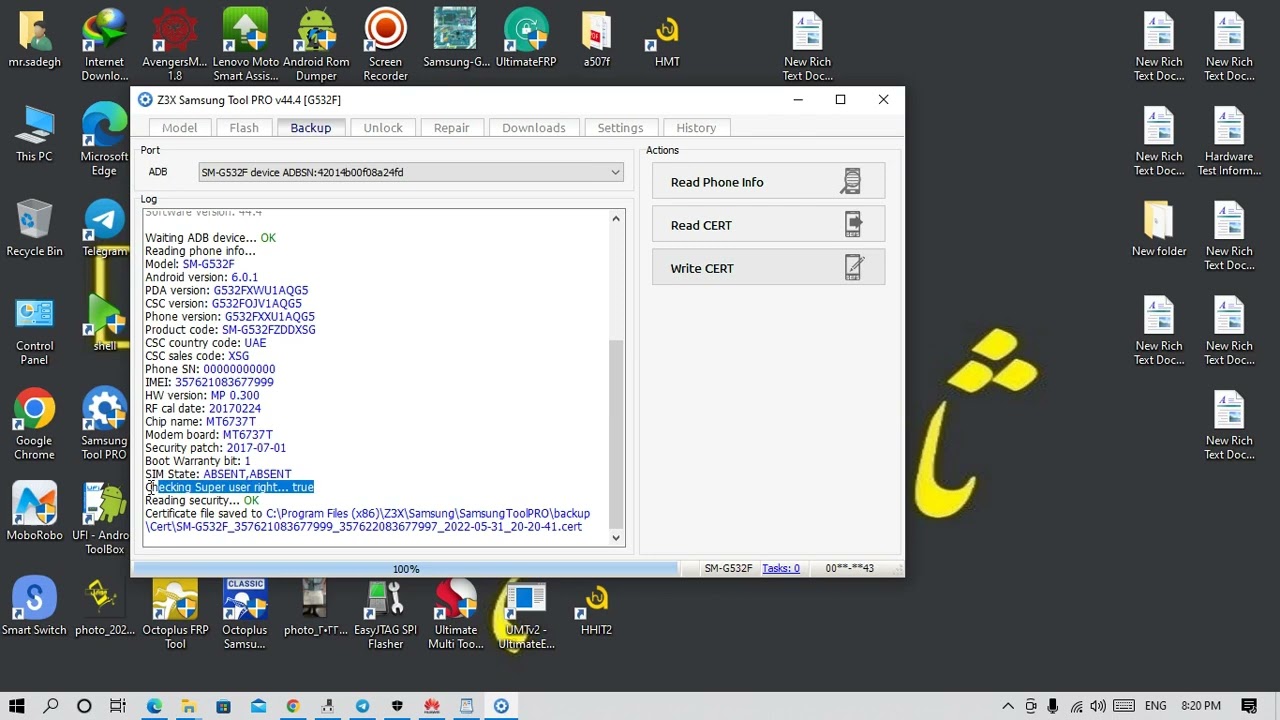Image resolution: width=1280 pixels, height=720 pixels.
Task: Open File Explorer from the taskbar
Action: click(x=189, y=706)
